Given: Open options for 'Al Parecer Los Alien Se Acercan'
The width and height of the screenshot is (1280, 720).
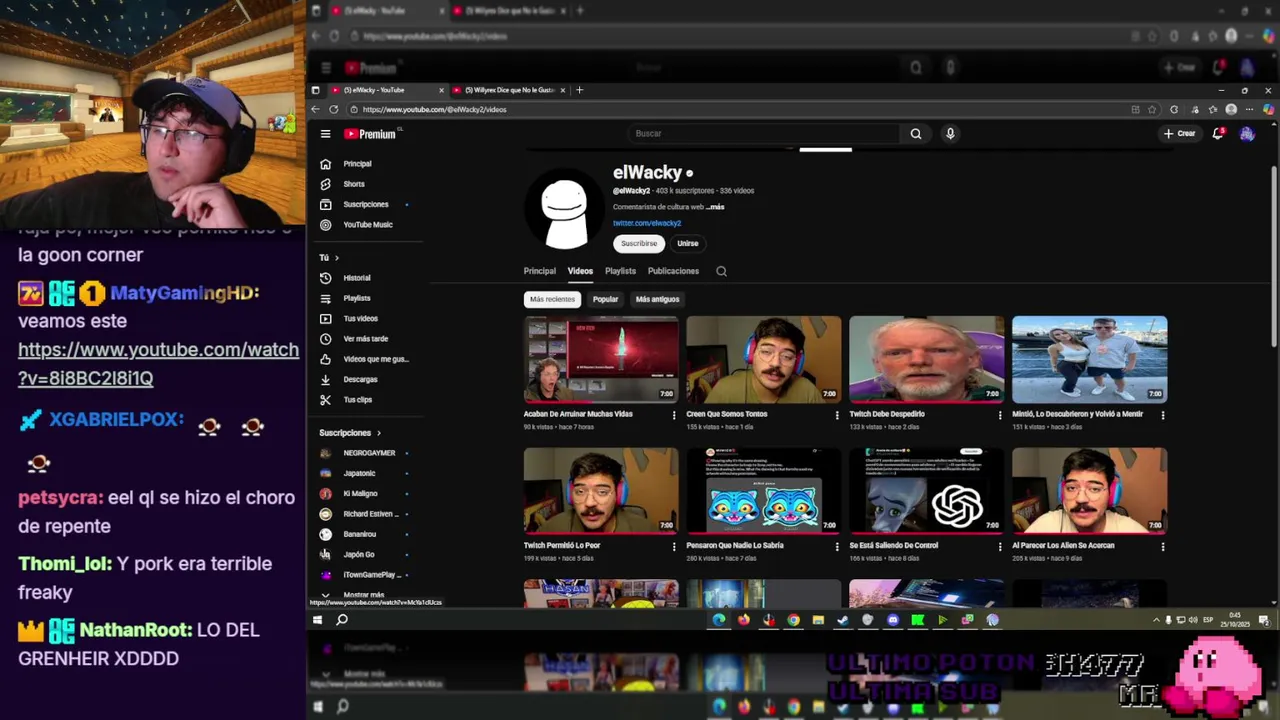Looking at the screenshot, I should click(1162, 547).
